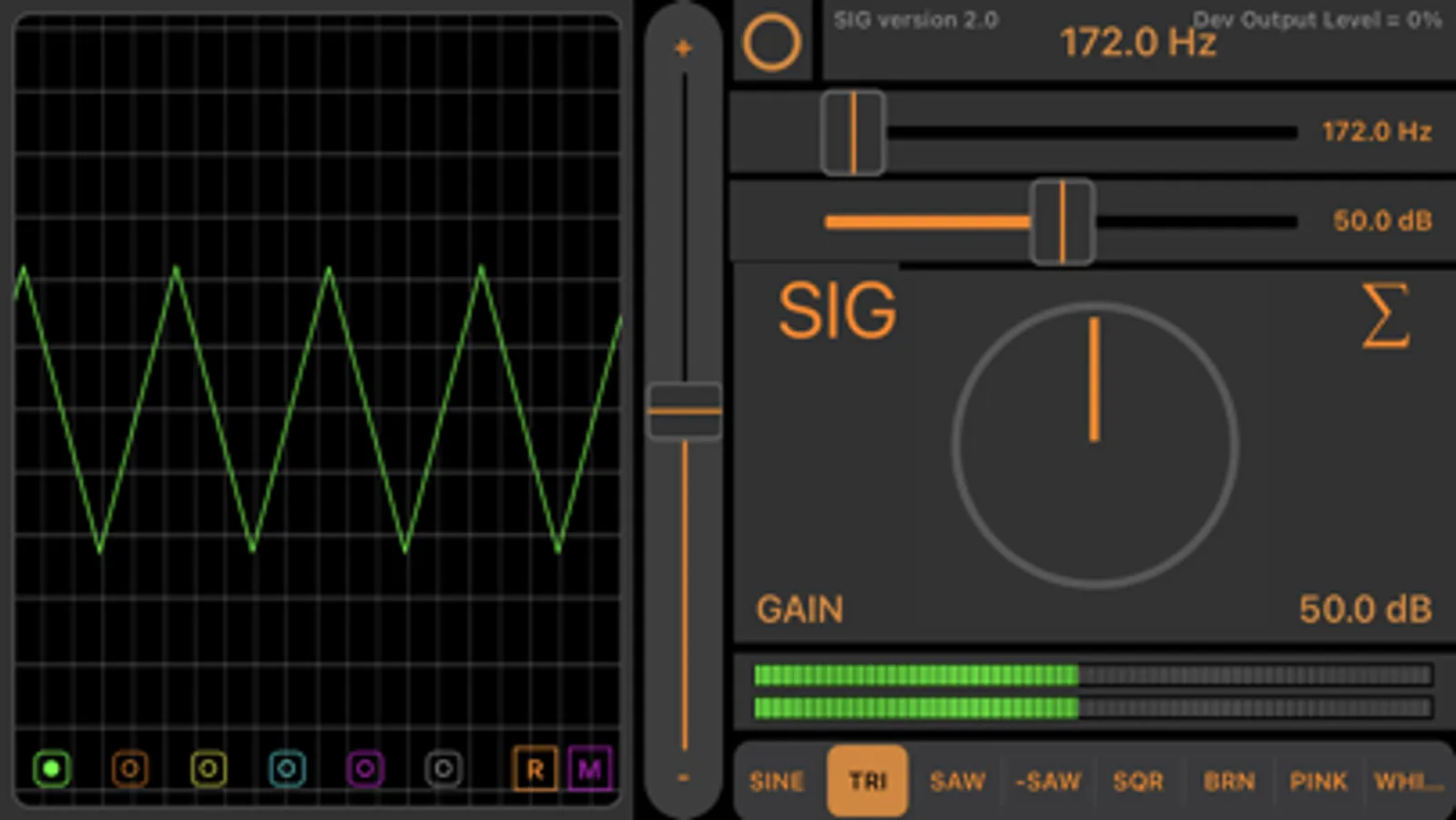The image size is (1456, 820).
Task: Click the lower green level meter bar
Action: coord(1093,708)
